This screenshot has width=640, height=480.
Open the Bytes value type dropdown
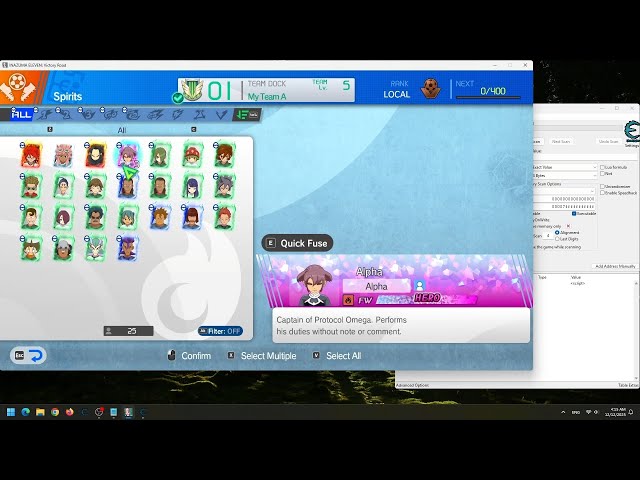[566, 176]
